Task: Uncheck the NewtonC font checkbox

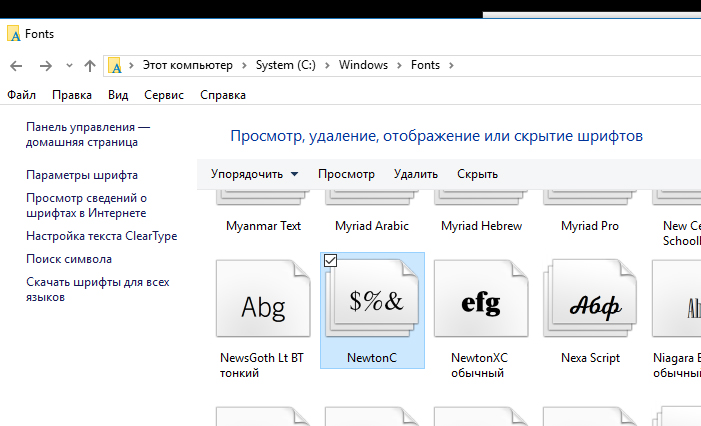Action: coord(330,260)
